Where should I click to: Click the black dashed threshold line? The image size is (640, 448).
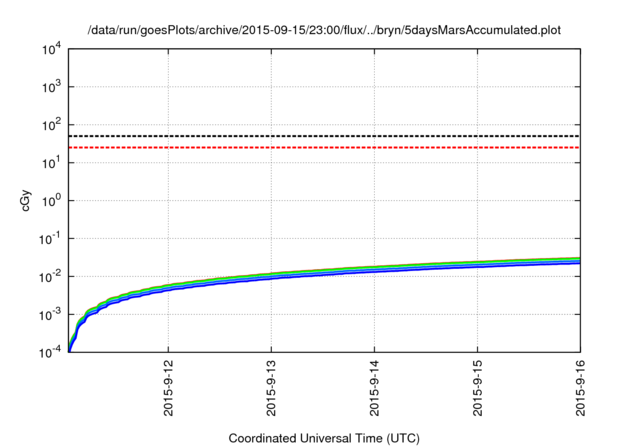click(324, 136)
